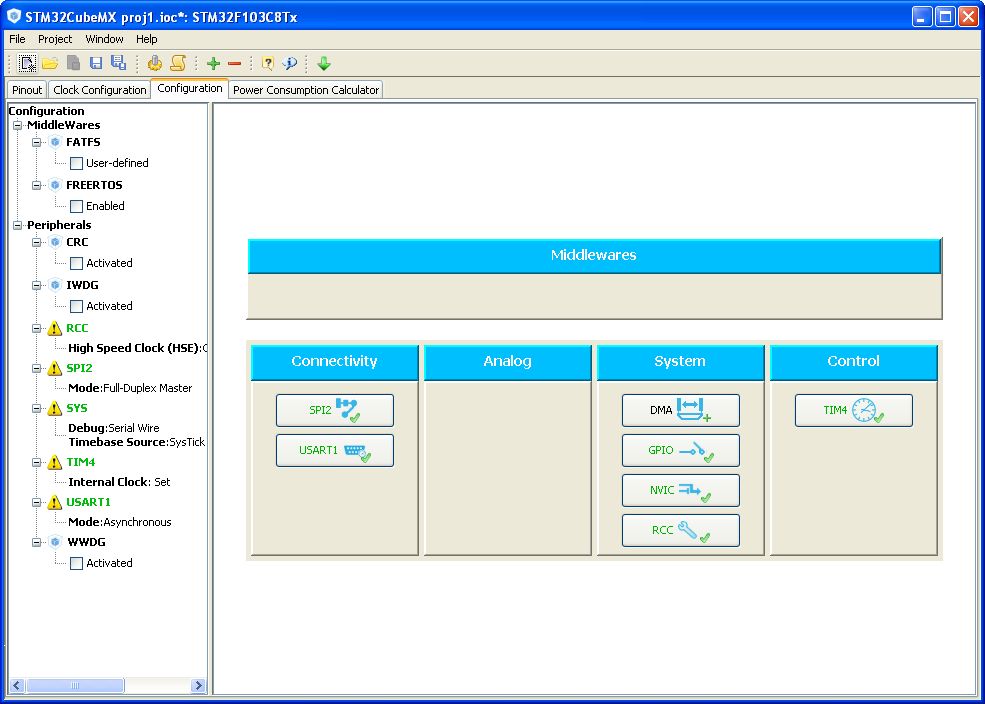Collapse the Peripherals tree node
This screenshot has height=704, width=985.
tap(18, 225)
